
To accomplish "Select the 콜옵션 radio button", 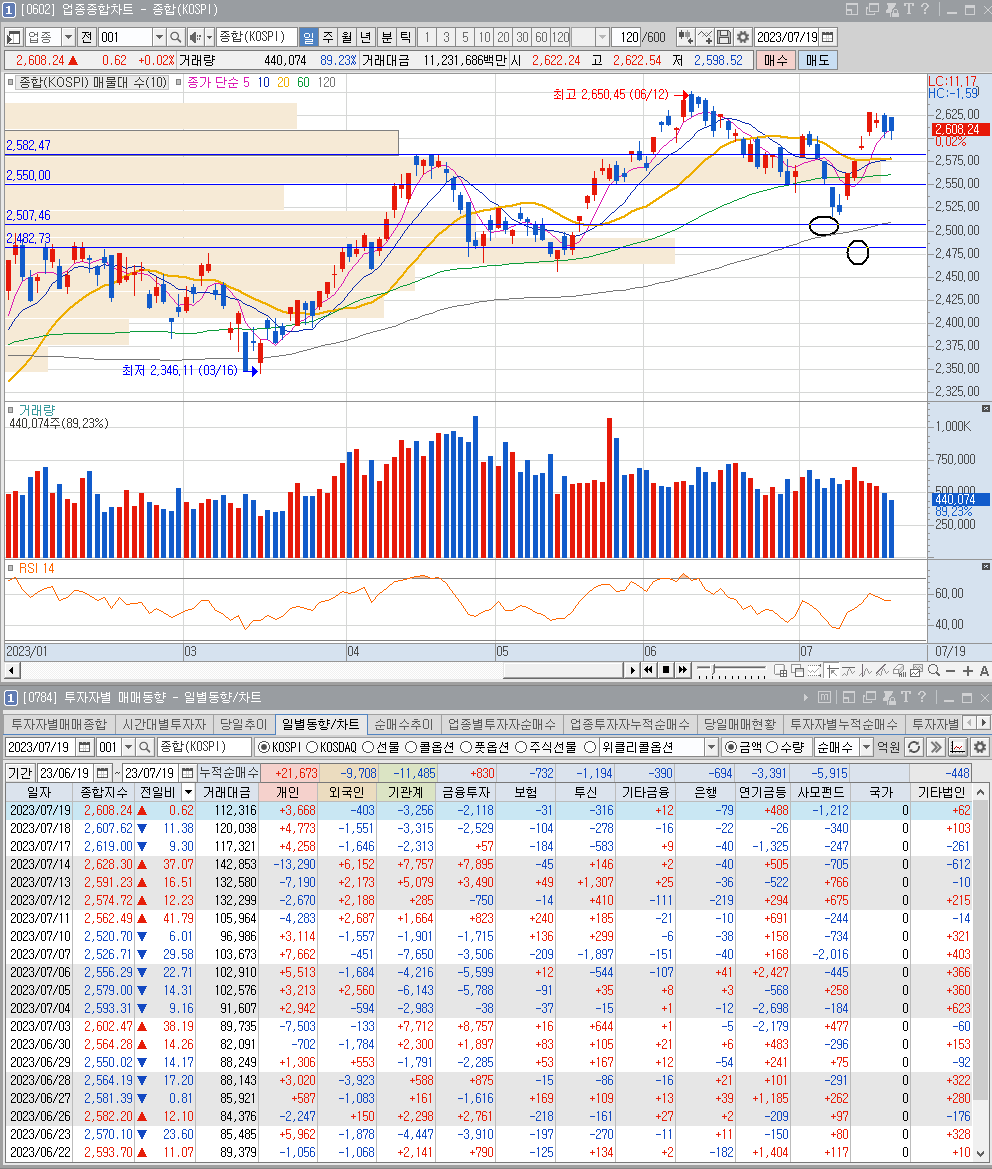I will pyautogui.click(x=411, y=747).
